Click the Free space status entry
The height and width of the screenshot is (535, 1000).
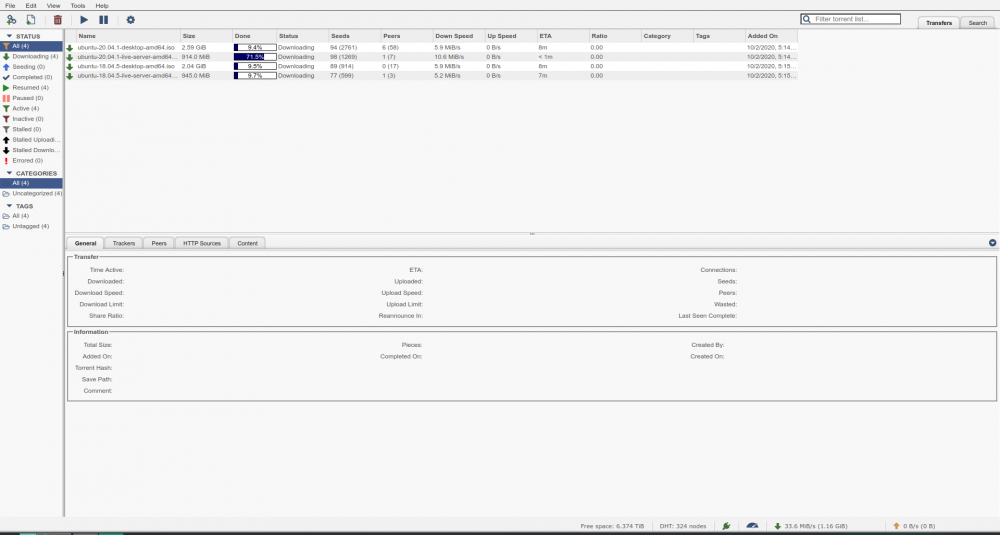[x=612, y=526]
